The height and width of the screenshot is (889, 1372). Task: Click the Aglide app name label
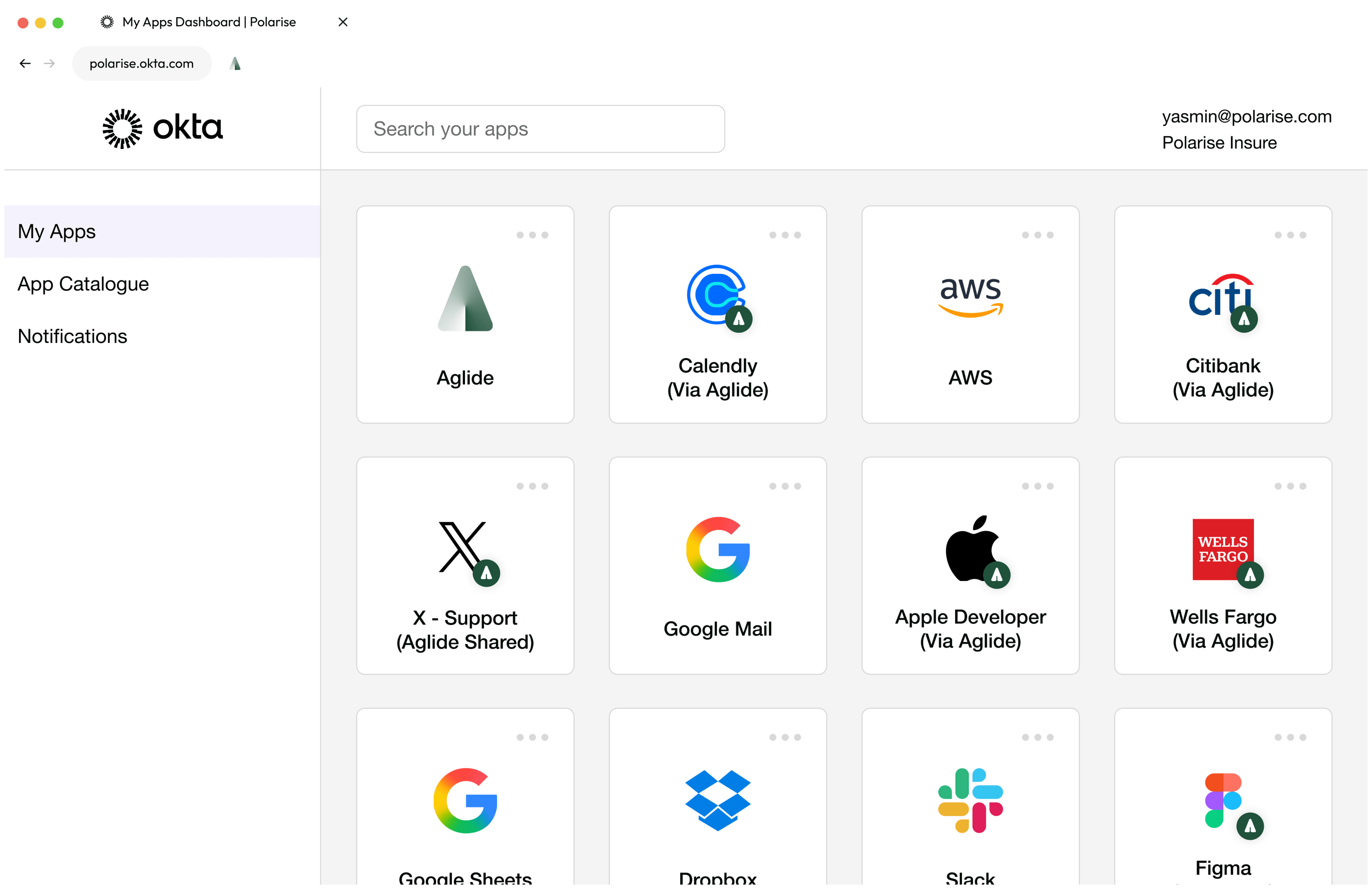[465, 378]
